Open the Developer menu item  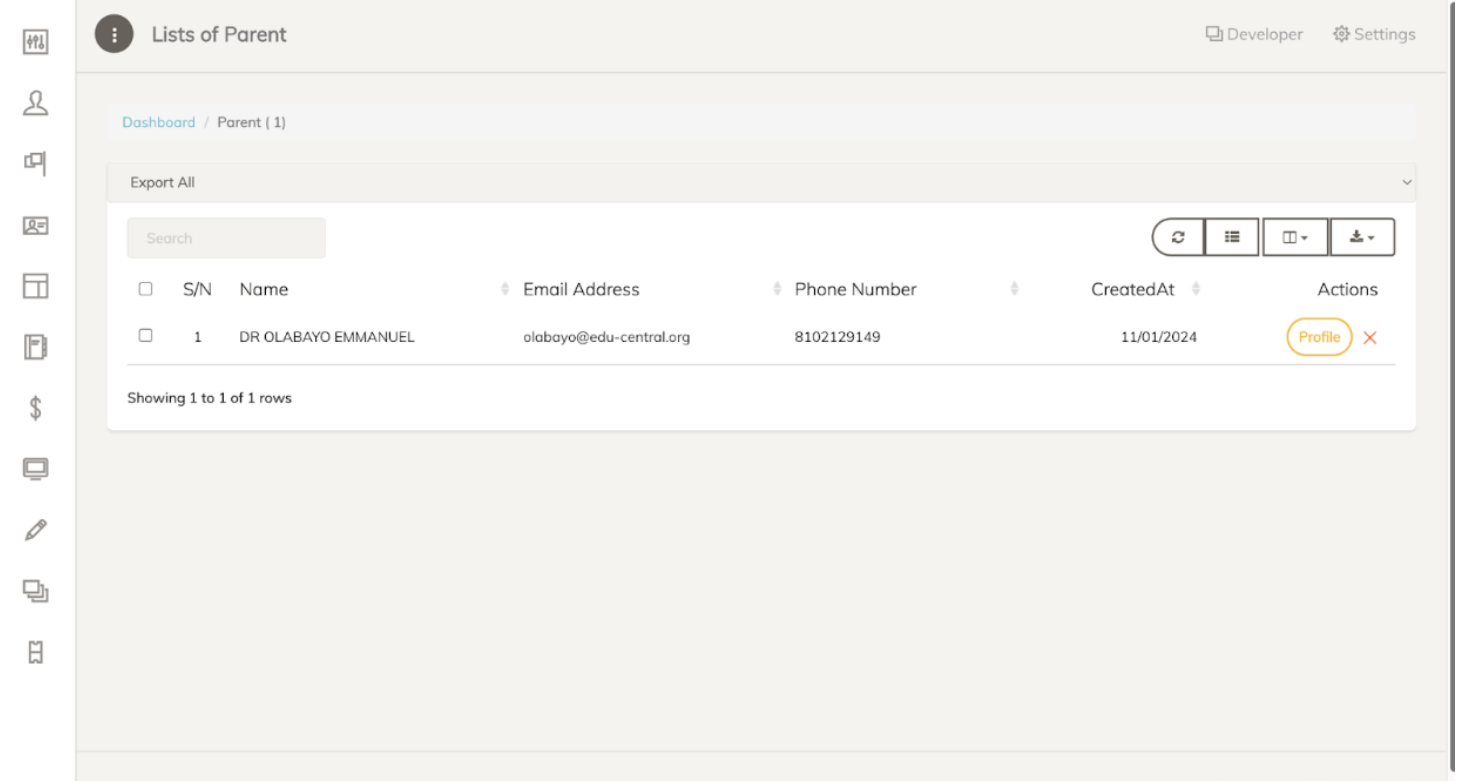[1254, 34]
